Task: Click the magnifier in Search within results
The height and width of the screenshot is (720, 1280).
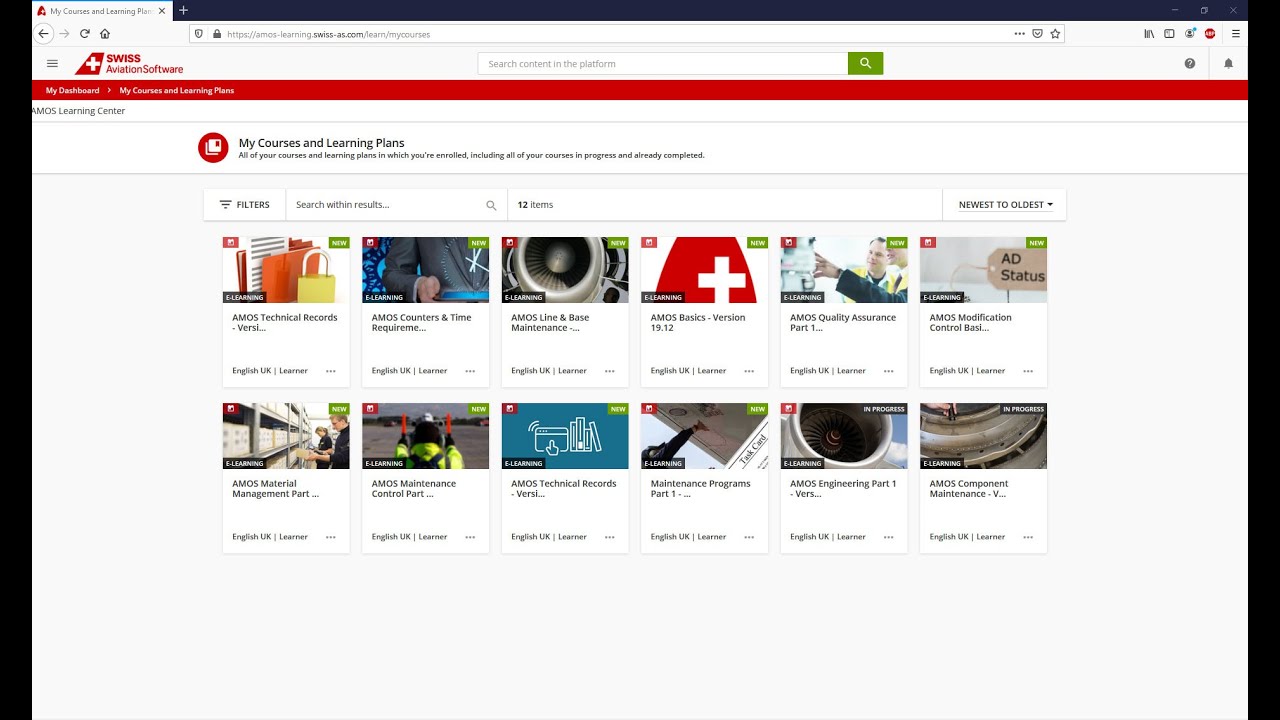Action: pos(491,205)
